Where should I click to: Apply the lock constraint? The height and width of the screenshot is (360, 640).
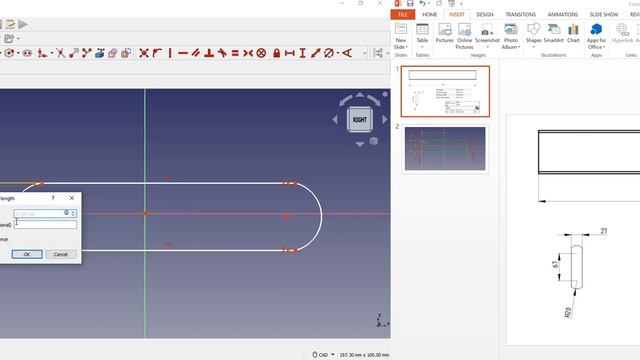point(276,53)
